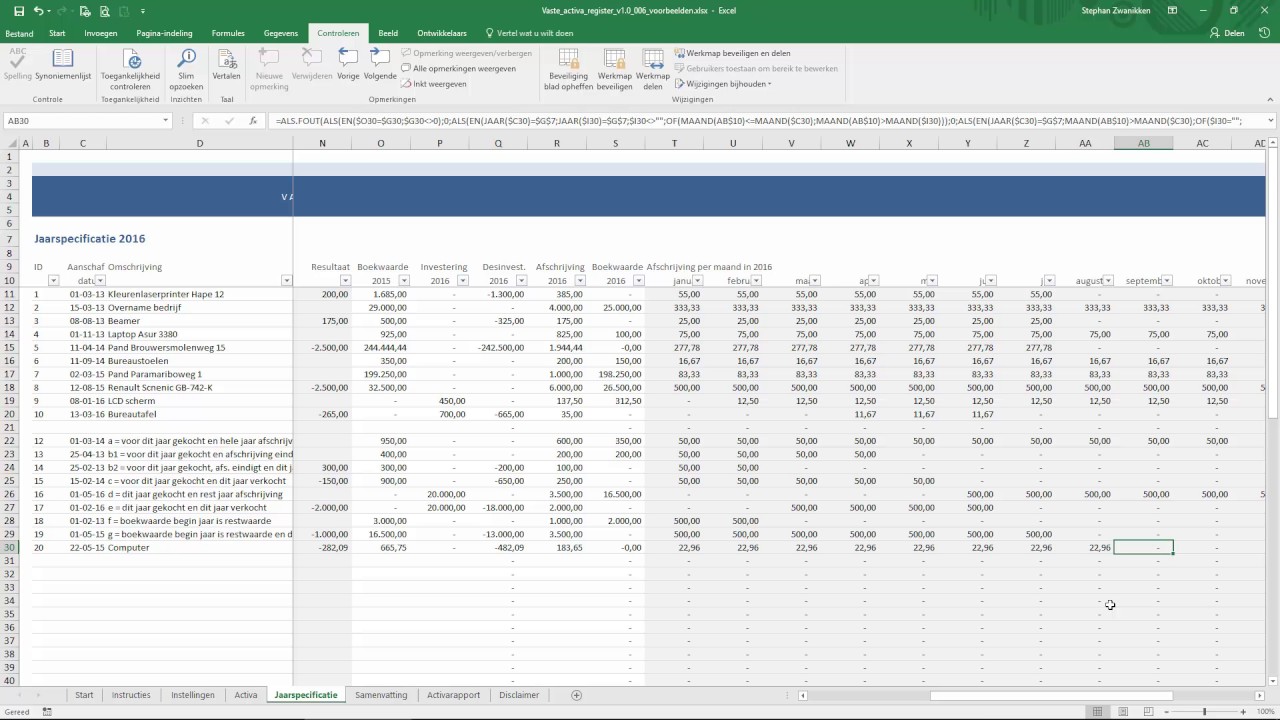Switch to the Beeld tab
The image size is (1280, 720).
pos(388,33)
